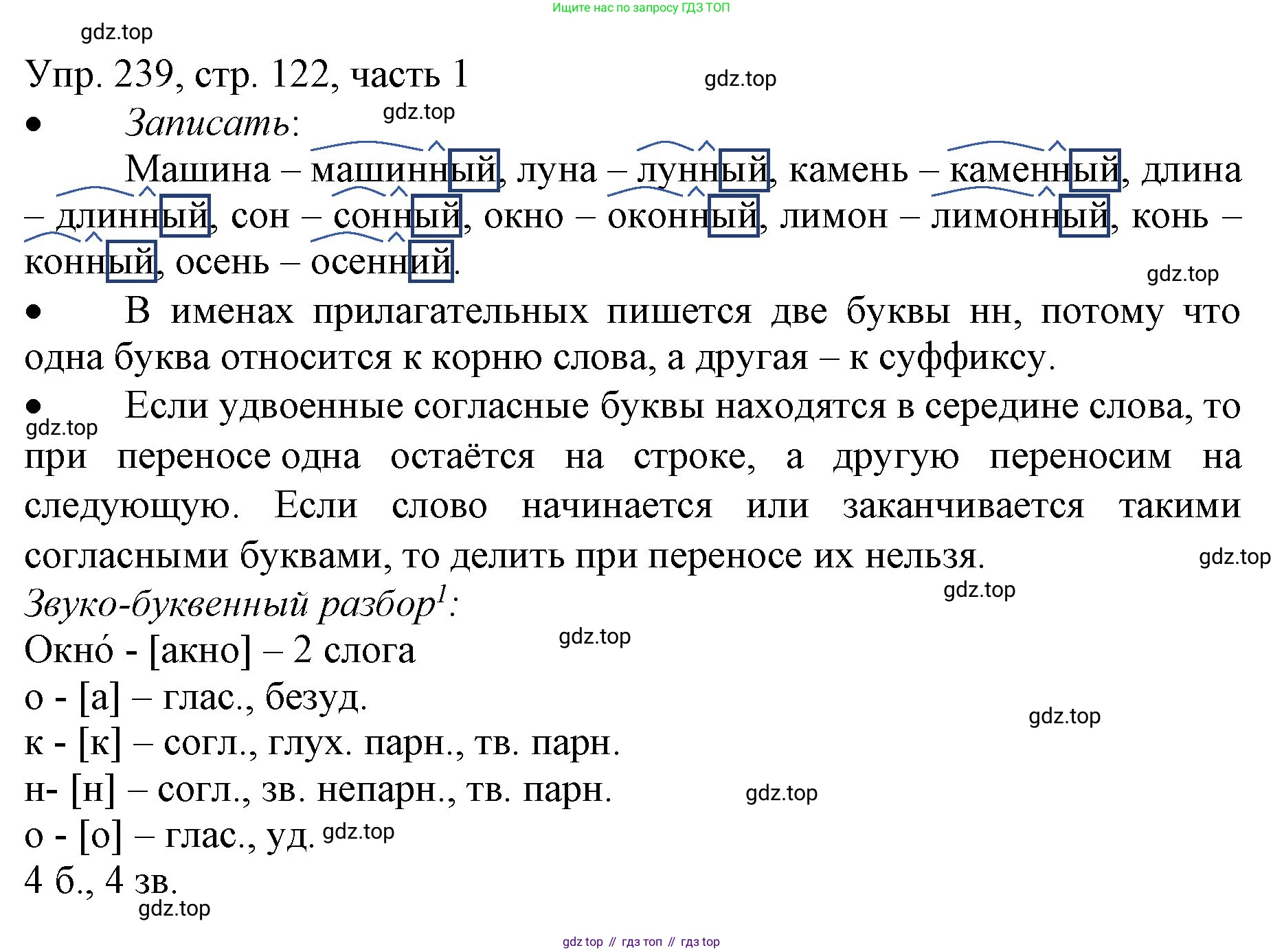1284x952 pixels.
Task: Click the word 'прилагательных'
Action: 451,312
